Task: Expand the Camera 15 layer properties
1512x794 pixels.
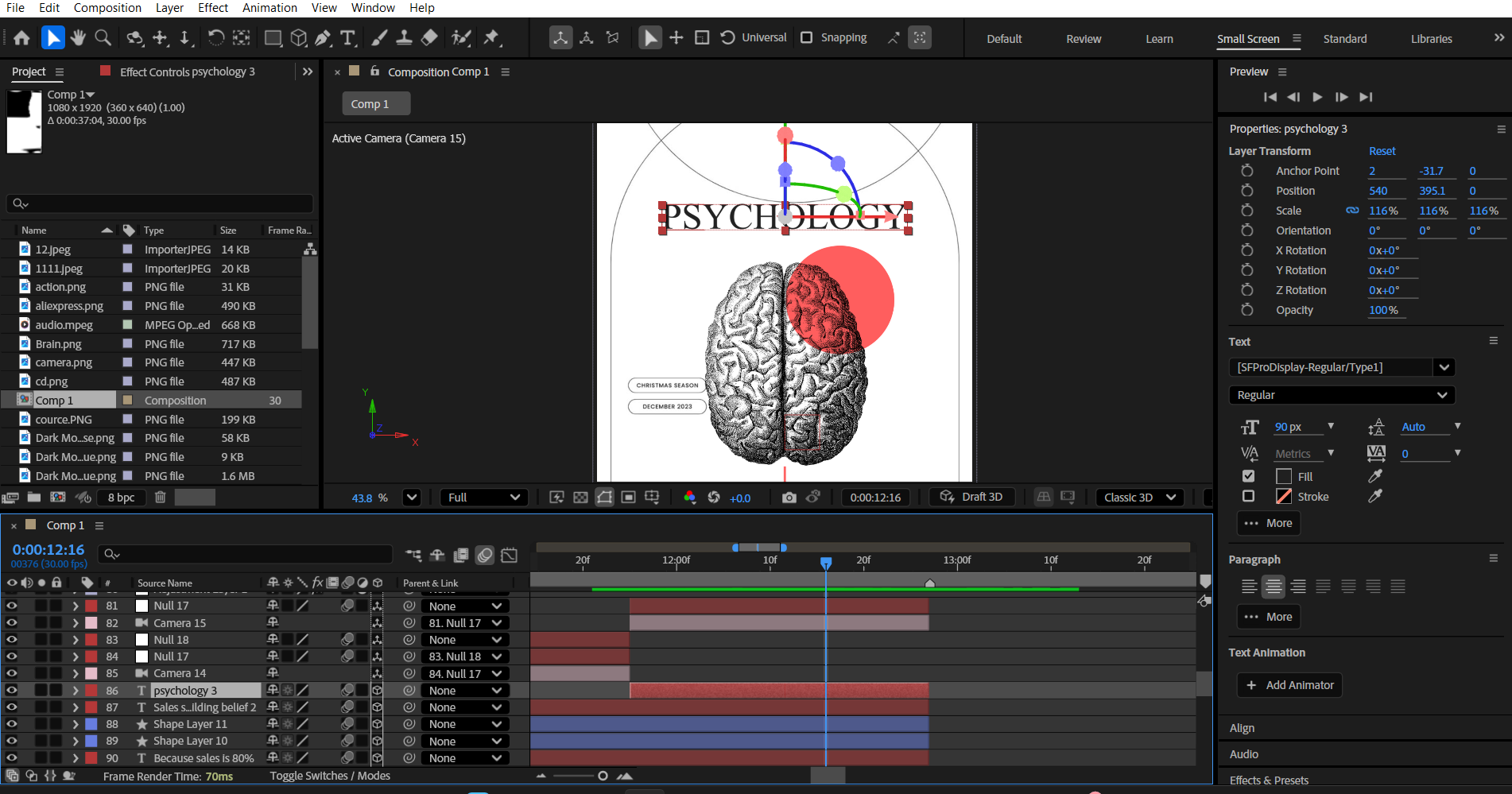Action: tap(76, 623)
